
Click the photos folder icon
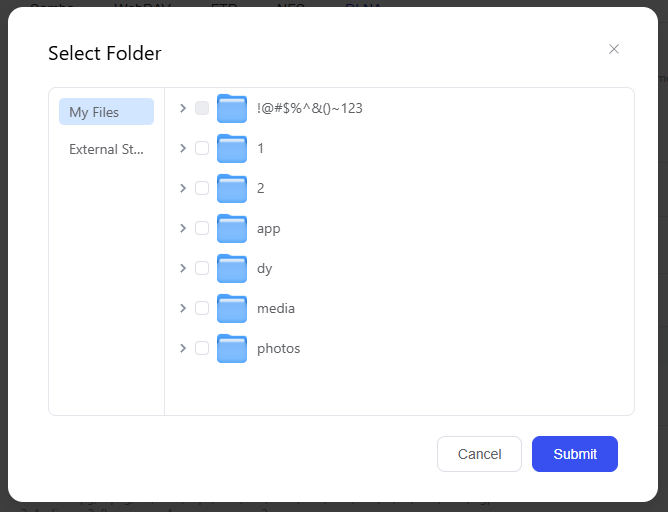pos(232,348)
